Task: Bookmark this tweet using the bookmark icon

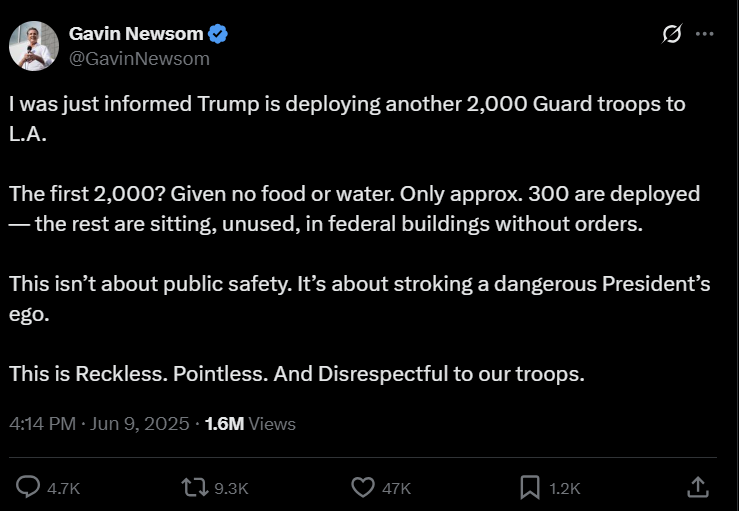Action: point(530,487)
